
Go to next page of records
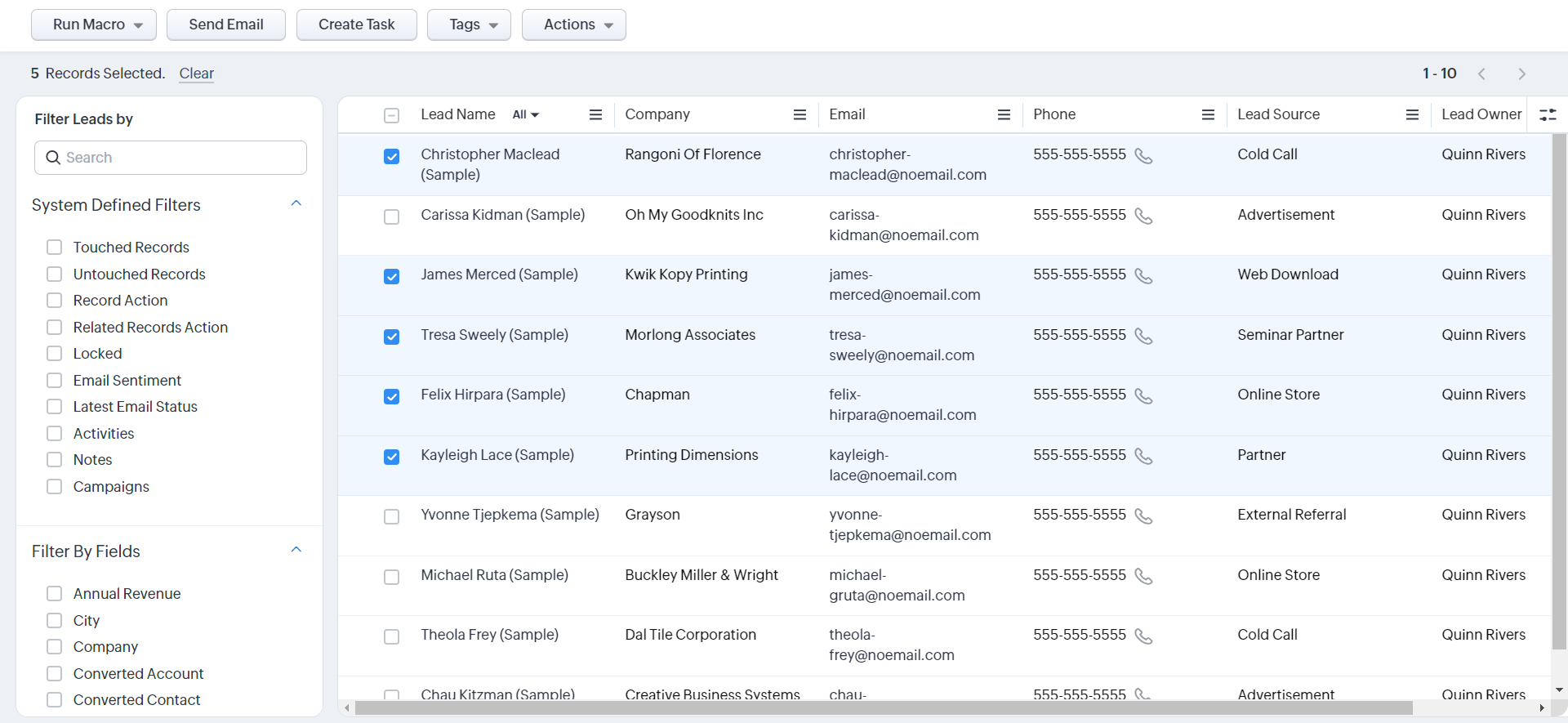point(1521,74)
